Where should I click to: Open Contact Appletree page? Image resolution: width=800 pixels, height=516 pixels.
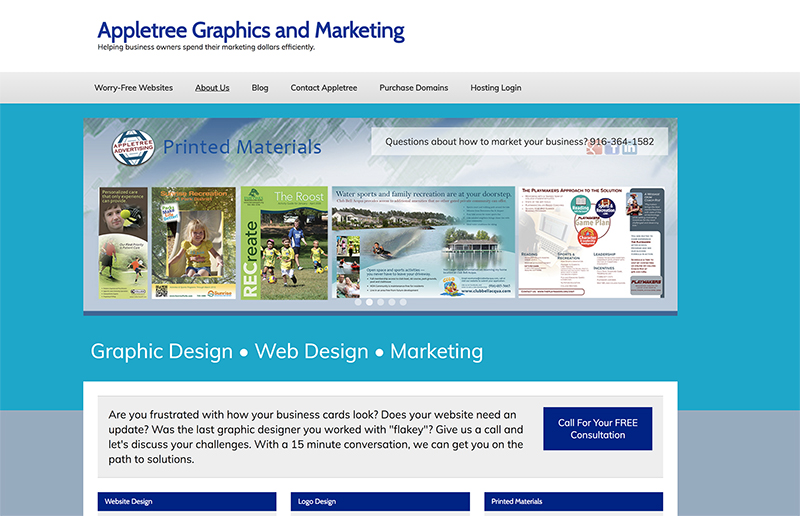(x=324, y=88)
